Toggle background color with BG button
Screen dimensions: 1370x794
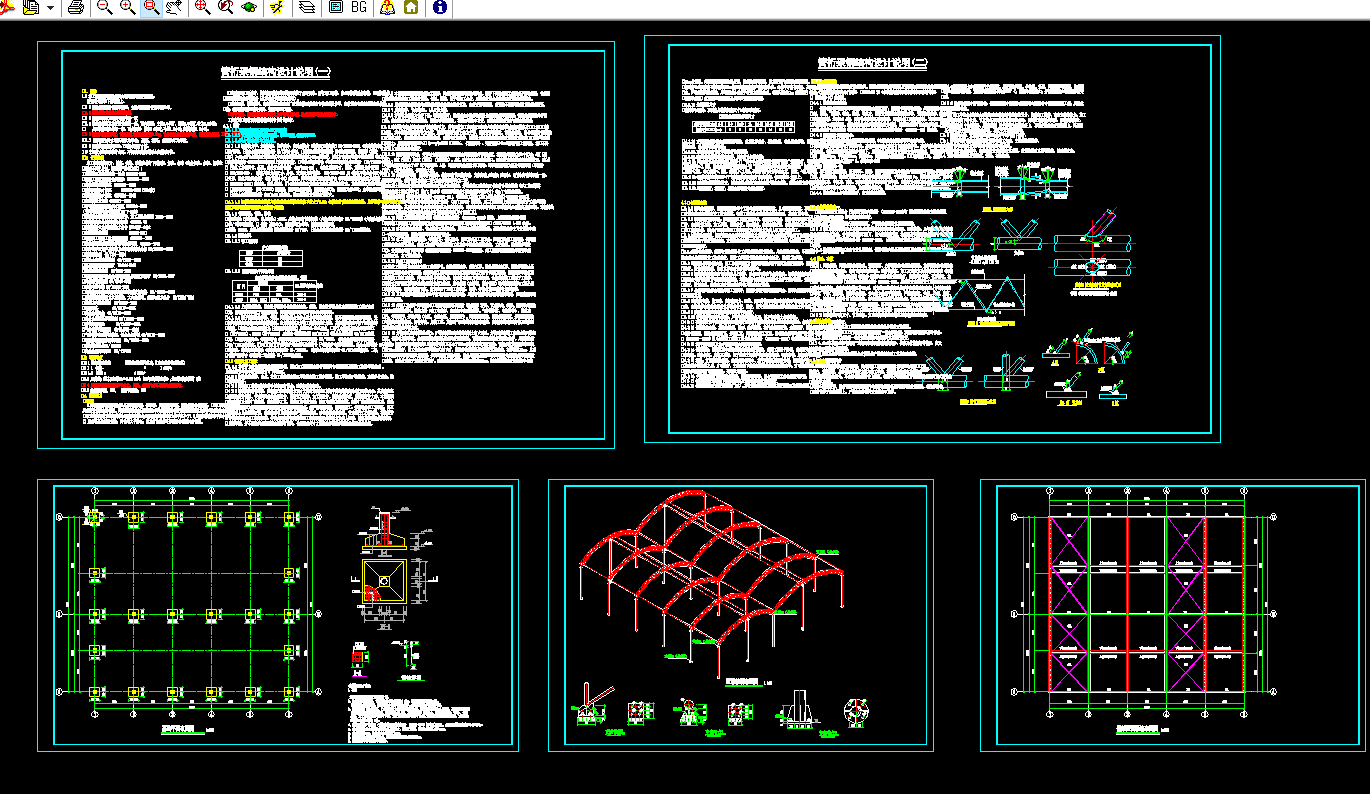pos(358,7)
